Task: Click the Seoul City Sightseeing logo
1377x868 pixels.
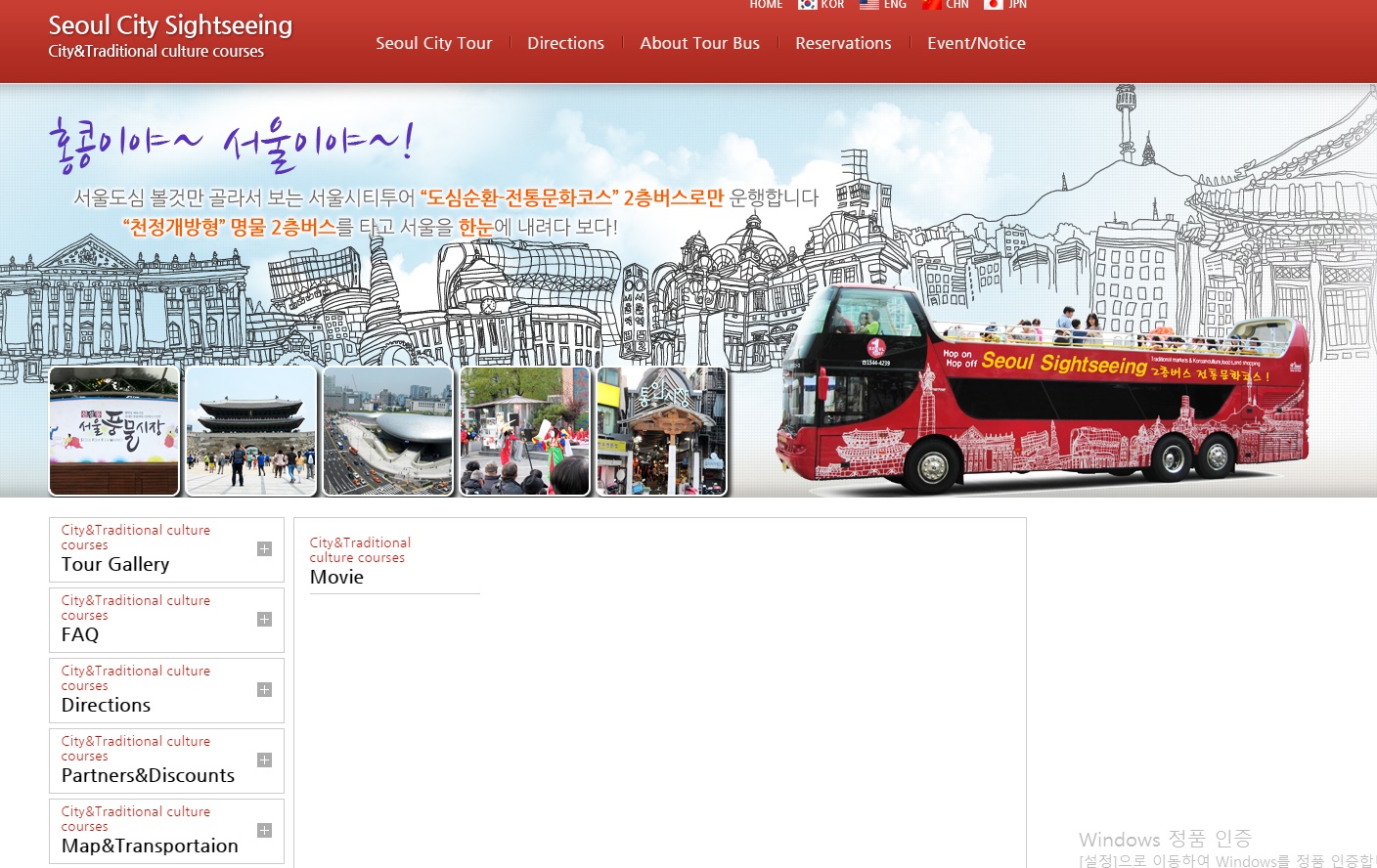Action: click(170, 25)
